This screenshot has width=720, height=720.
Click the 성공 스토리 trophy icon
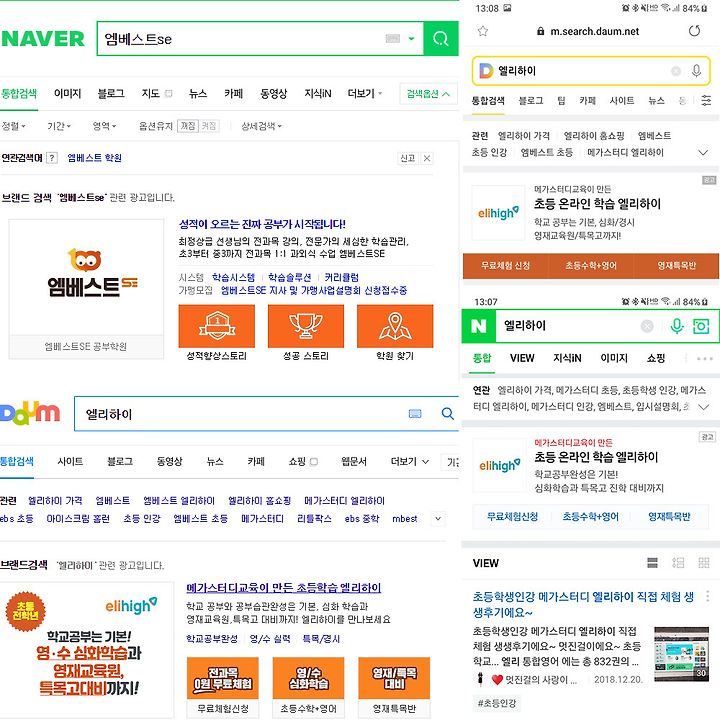[306, 326]
